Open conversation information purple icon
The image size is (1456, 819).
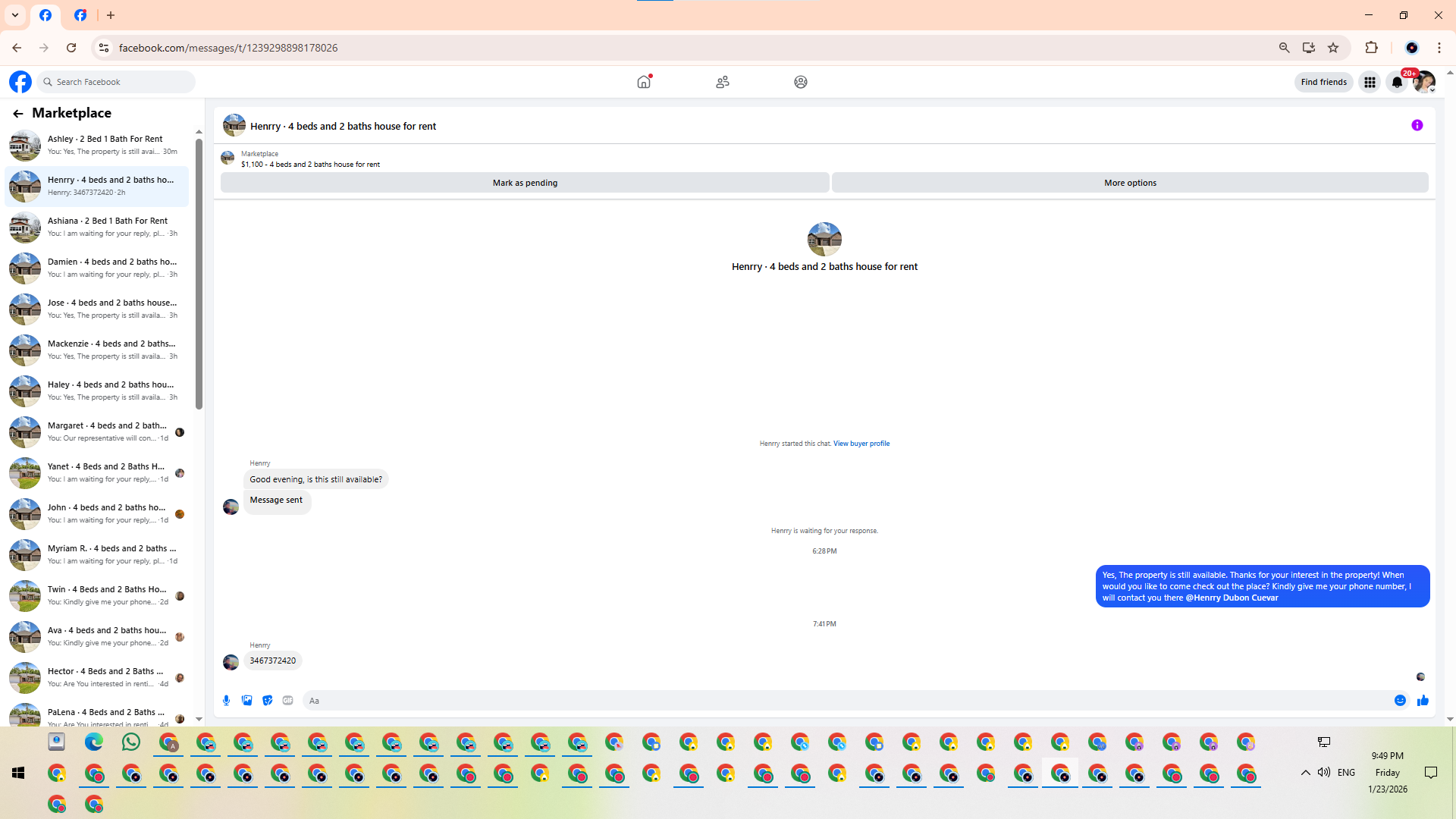point(1417,126)
